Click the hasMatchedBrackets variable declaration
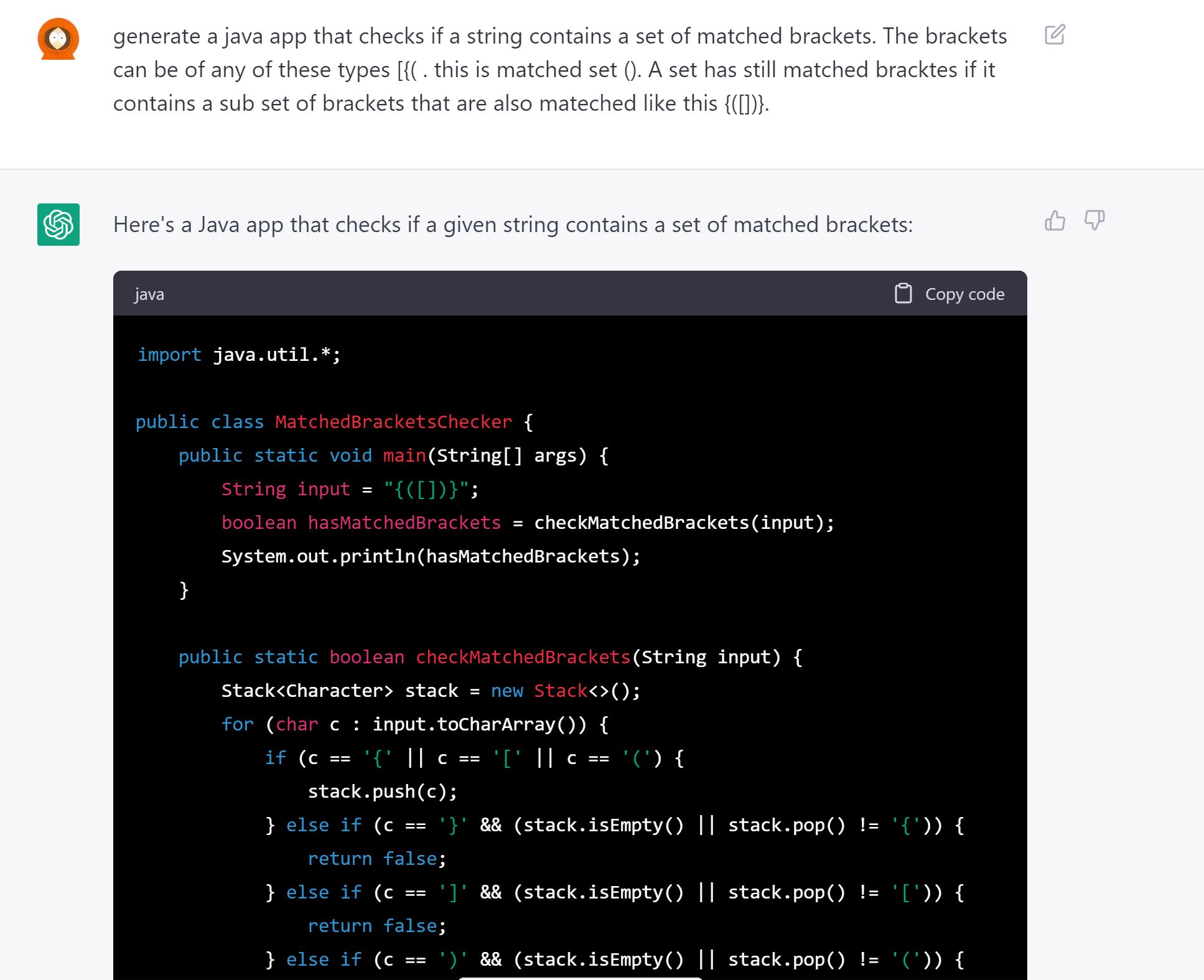The image size is (1204, 980). pos(404,523)
